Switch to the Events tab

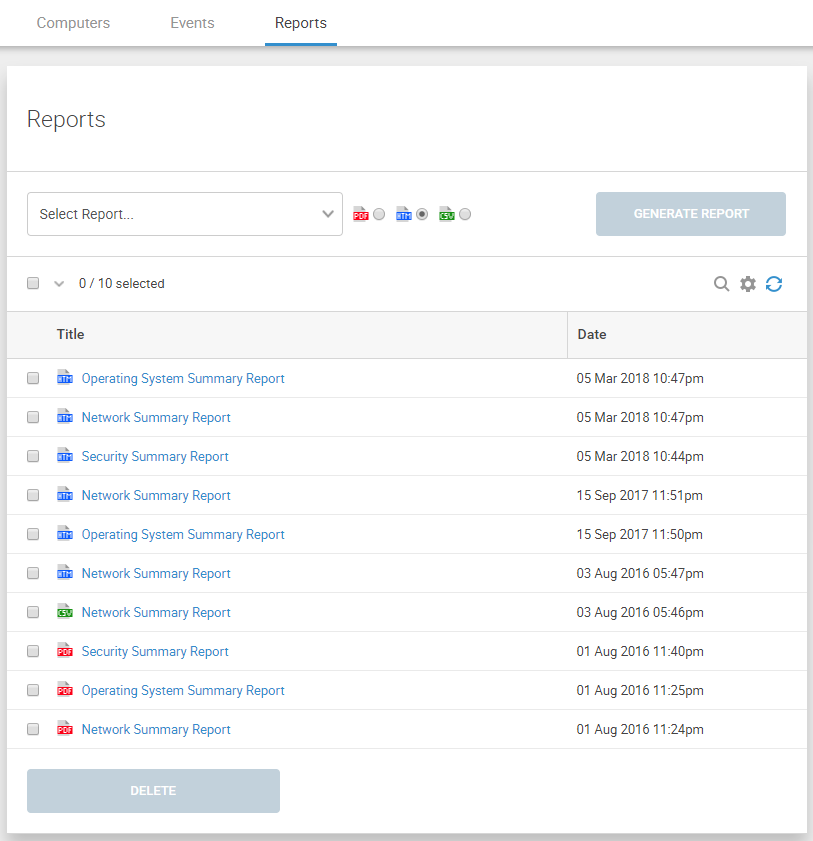(x=193, y=23)
